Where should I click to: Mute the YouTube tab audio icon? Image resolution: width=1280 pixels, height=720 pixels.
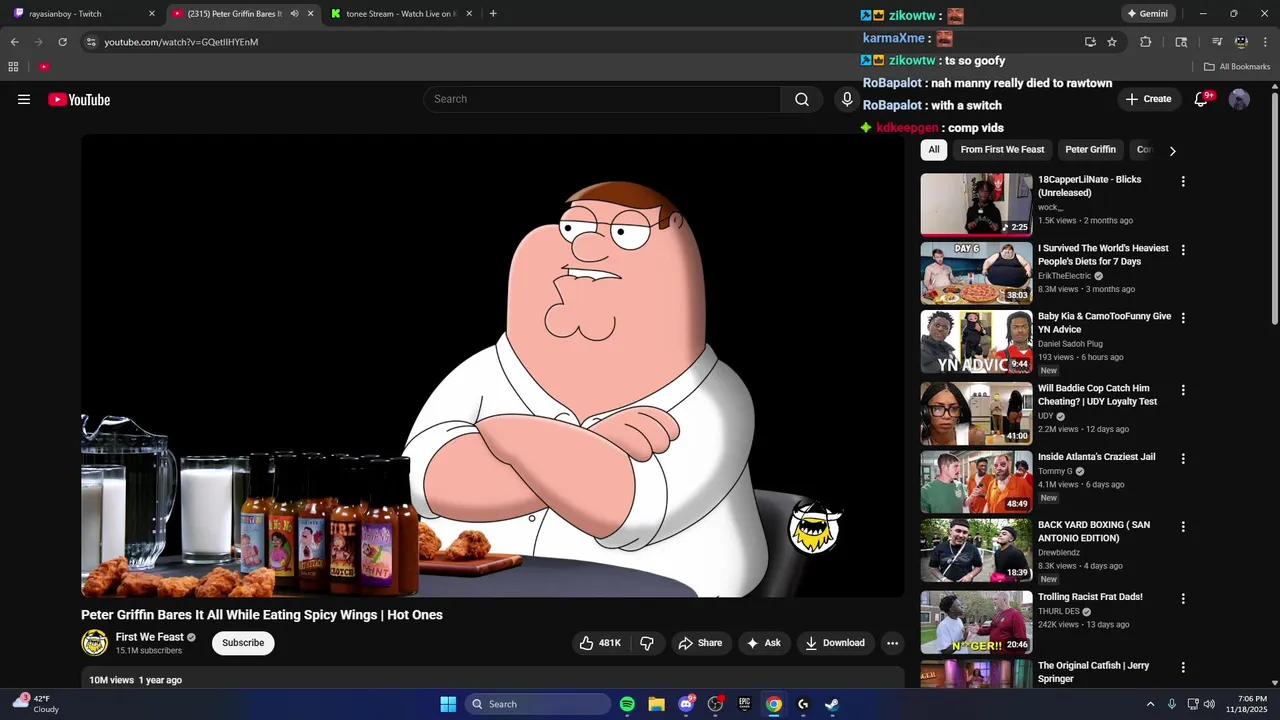click(x=294, y=14)
